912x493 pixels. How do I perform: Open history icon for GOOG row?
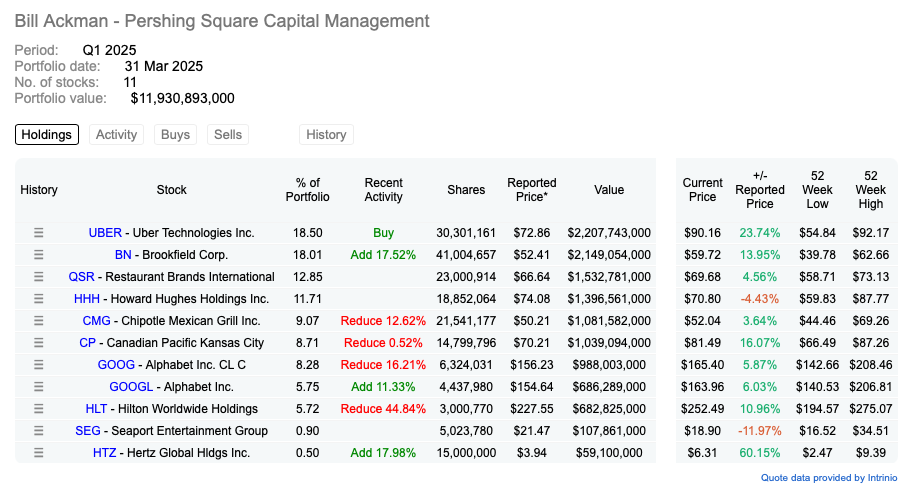[38, 365]
